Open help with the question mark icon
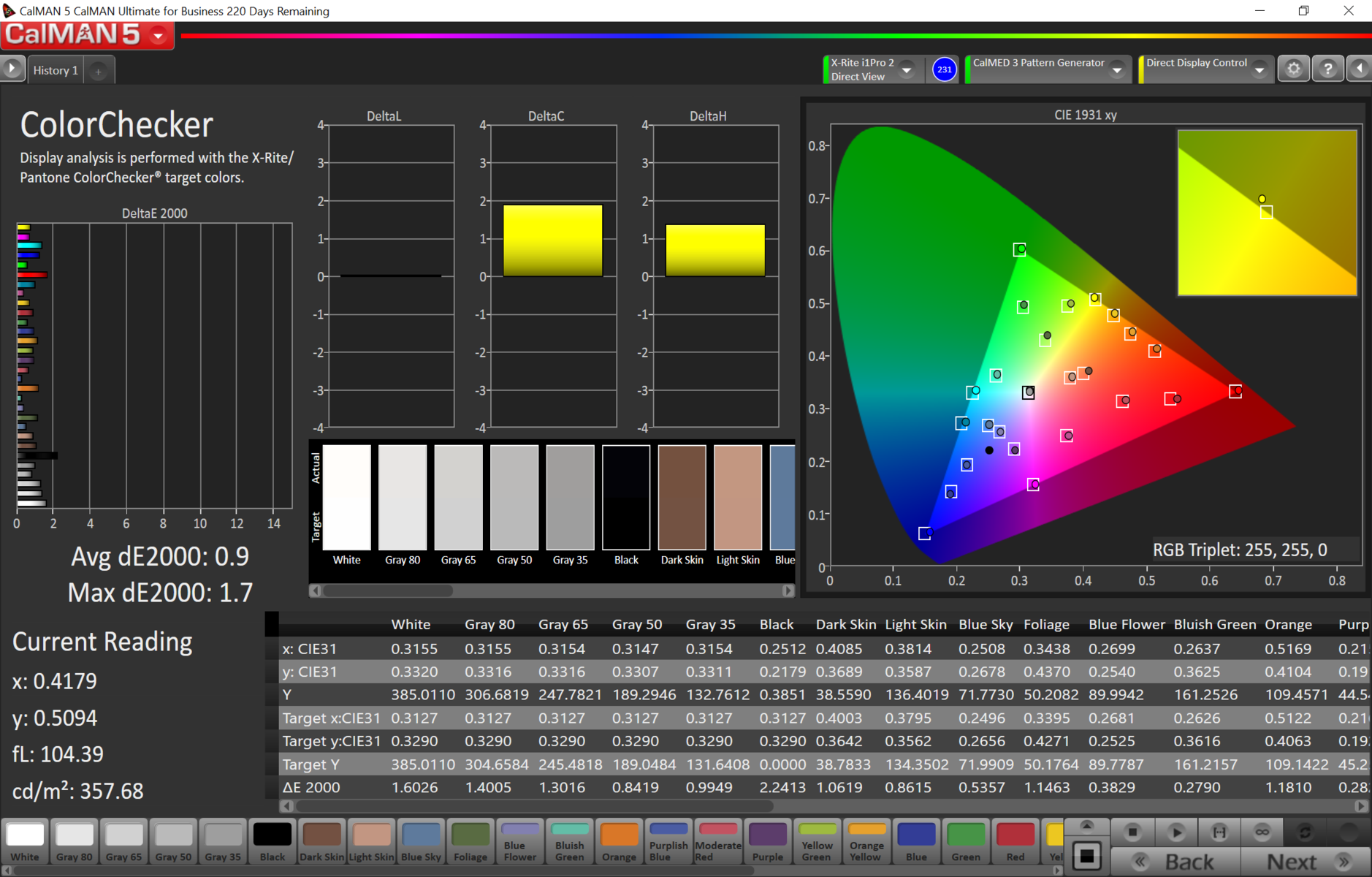 pos(1327,69)
